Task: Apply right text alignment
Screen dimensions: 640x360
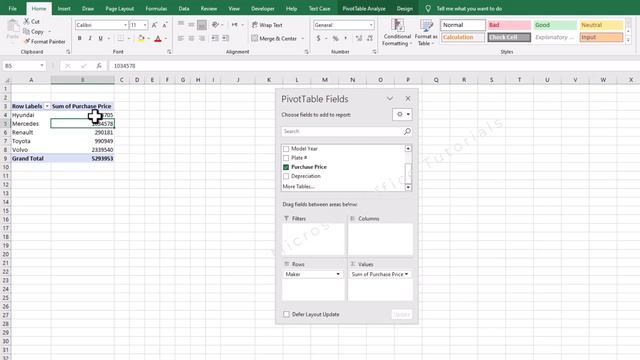Action: pos(202,38)
